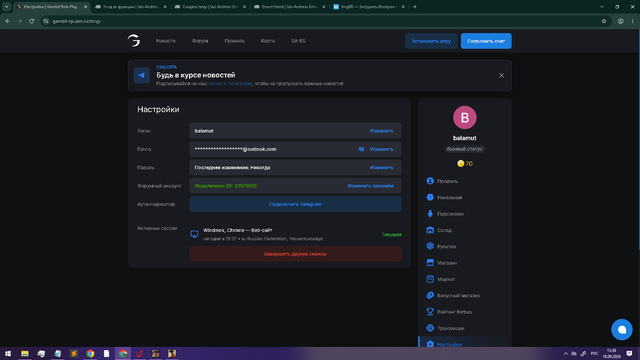This screenshot has height=360, width=640.
Task: Switch to the Emest Hand browser tab
Action: tap(290, 7)
